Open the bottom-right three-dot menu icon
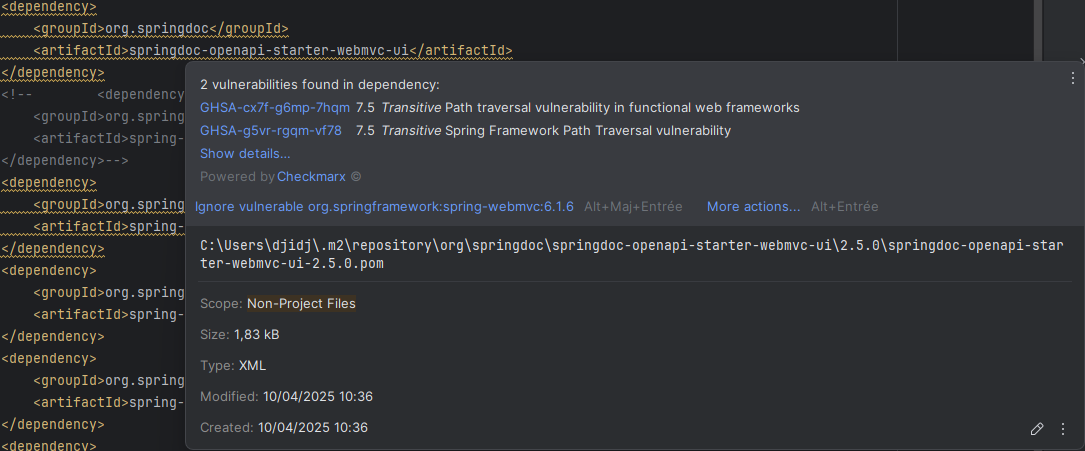The height and width of the screenshot is (451, 1085). (x=1063, y=429)
